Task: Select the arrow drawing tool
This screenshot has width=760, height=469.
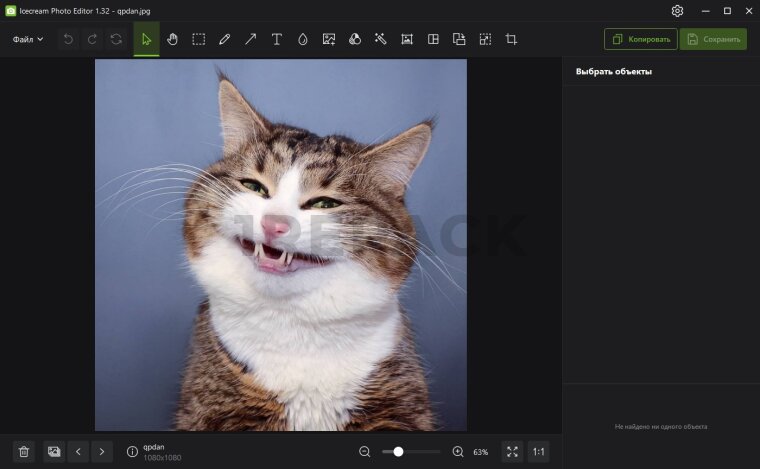Action: (x=250, y=39)
